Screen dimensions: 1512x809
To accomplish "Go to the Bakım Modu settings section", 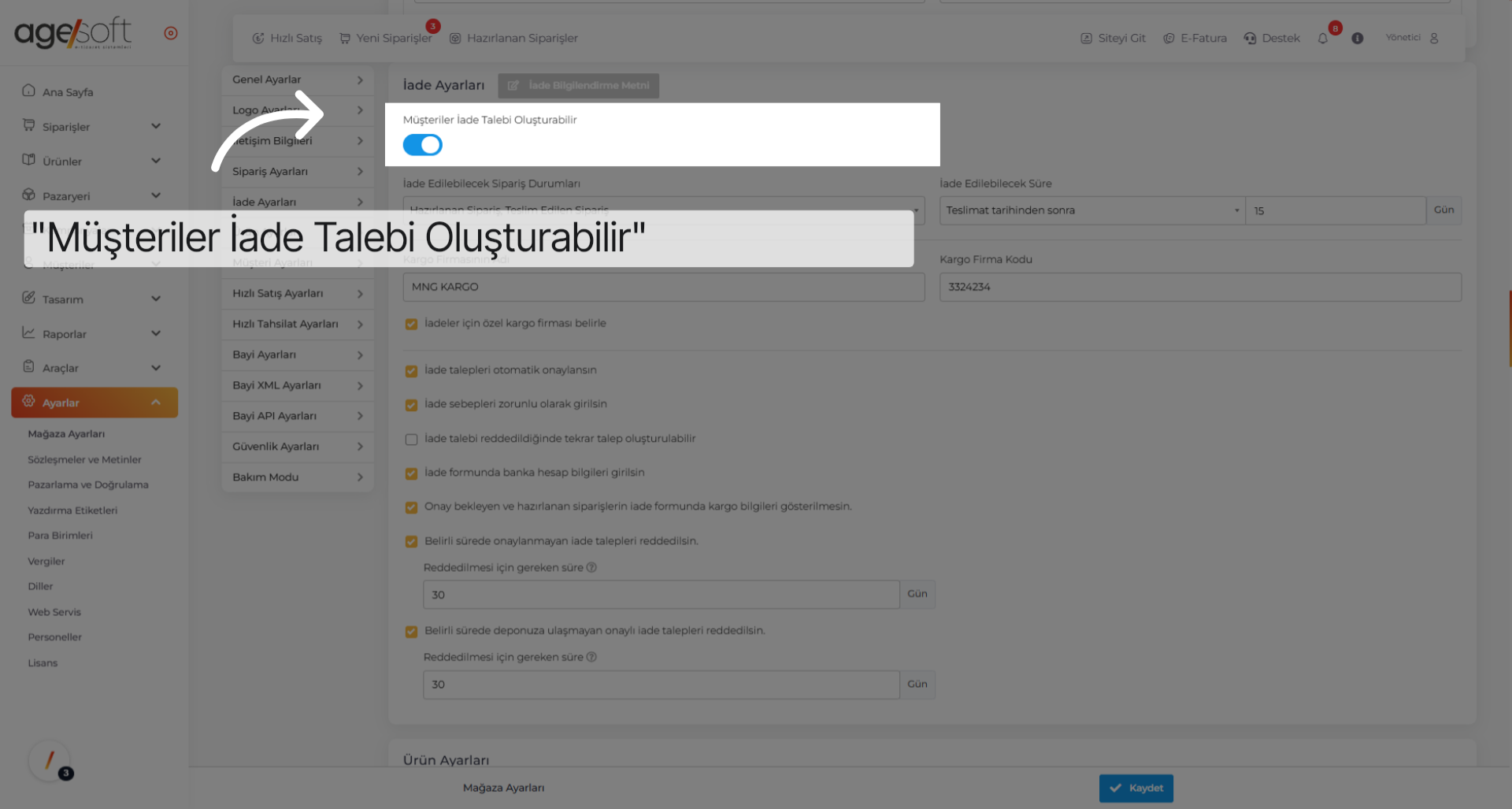I will 297,477.
